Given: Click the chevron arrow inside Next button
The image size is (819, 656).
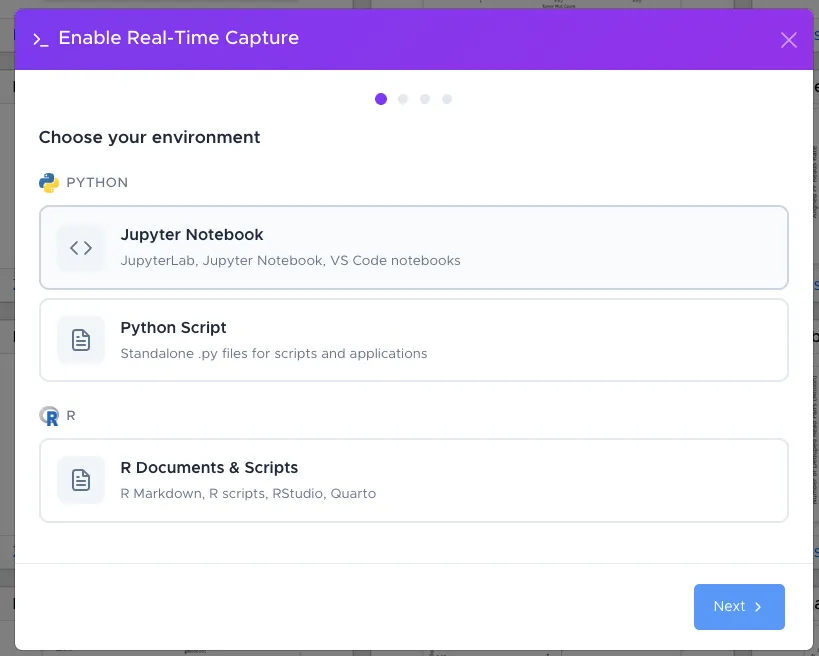Looking at the screenshot, I should [758, 607].
